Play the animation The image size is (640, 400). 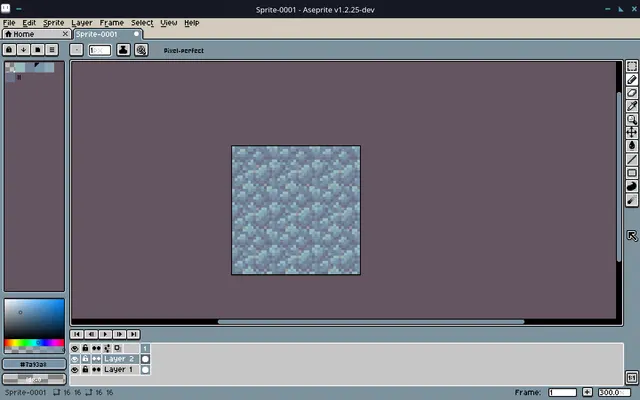(105, 334)
